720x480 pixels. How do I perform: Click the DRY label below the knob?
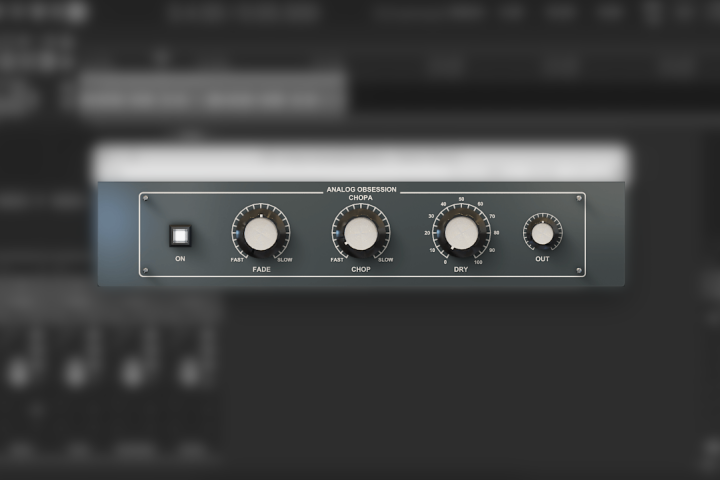(461, 270)
